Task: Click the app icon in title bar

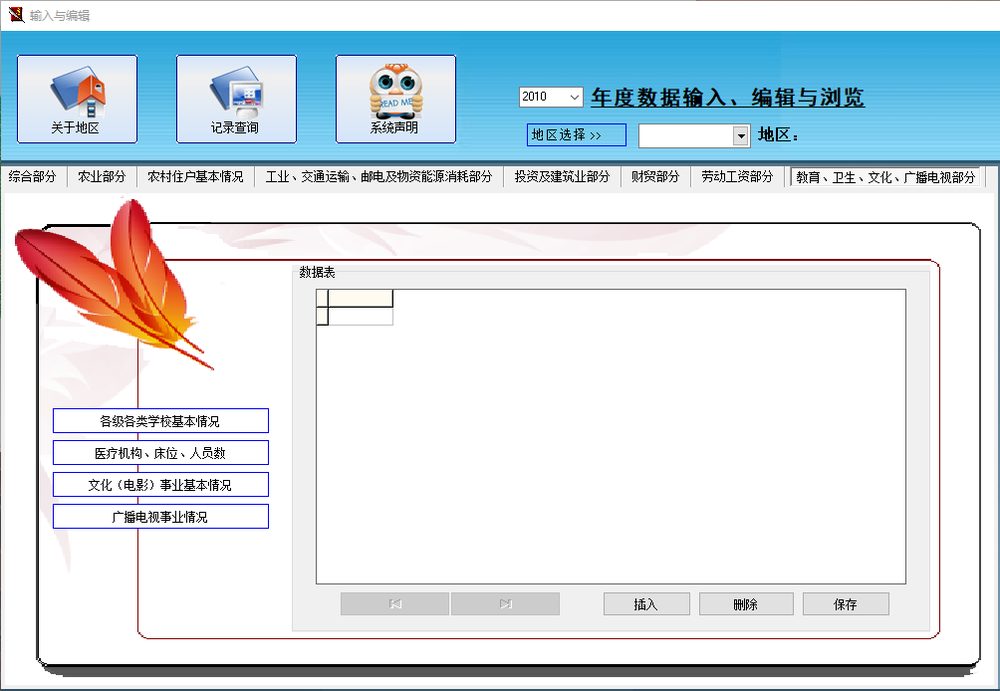Action: 16,14
